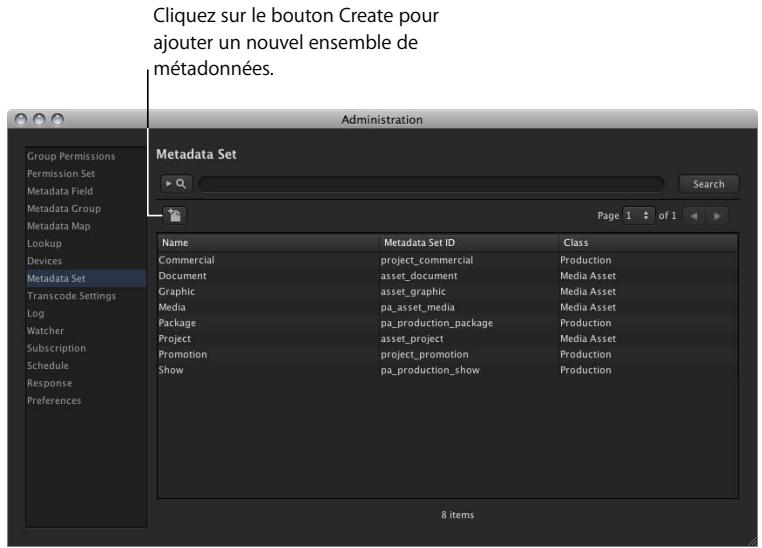Image resolution: width=762 pixels, height=548 pixels.
Task: Open the Page number selector
Action: pos(639,215)
